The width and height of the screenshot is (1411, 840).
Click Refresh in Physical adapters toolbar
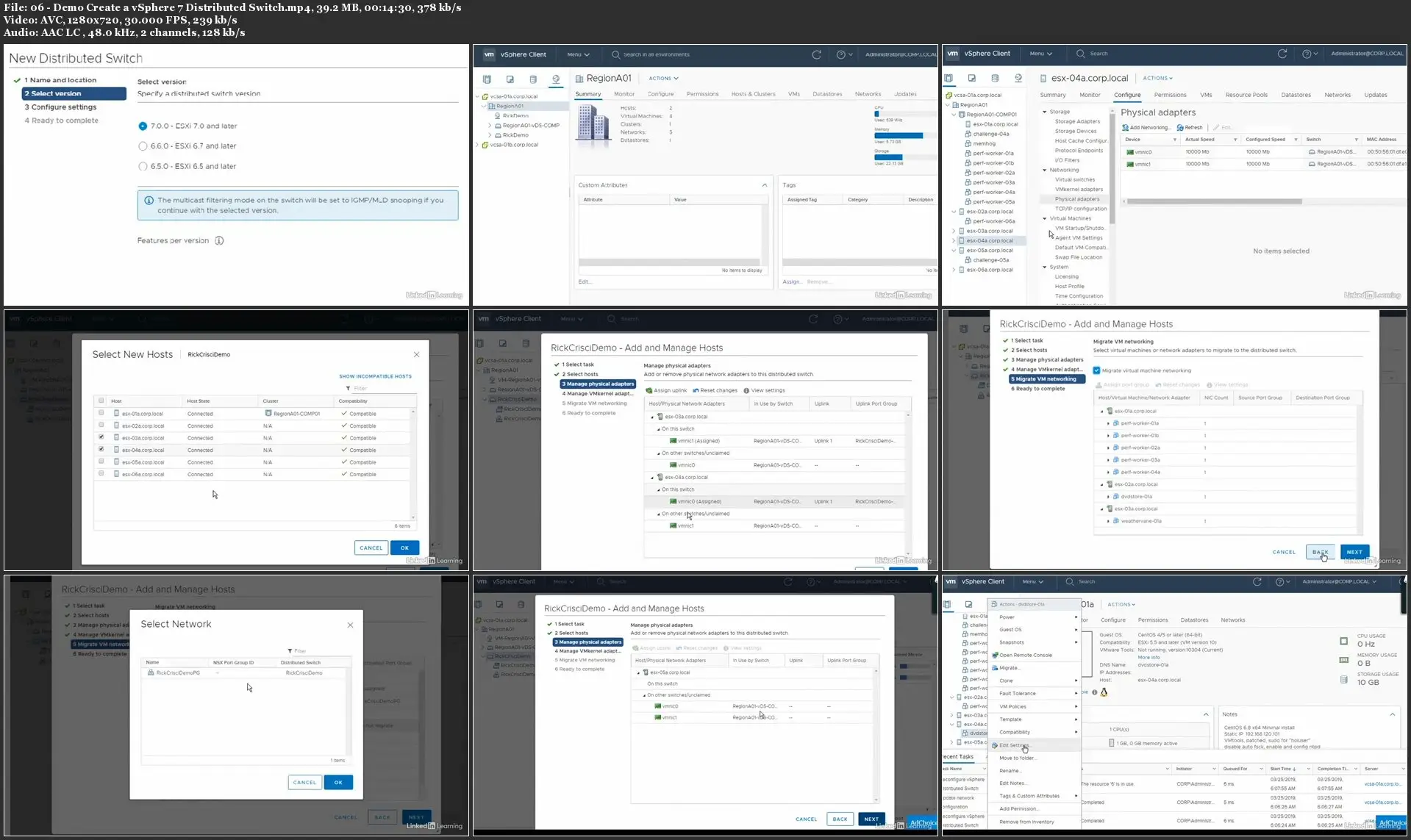(x=1190, y=127)
